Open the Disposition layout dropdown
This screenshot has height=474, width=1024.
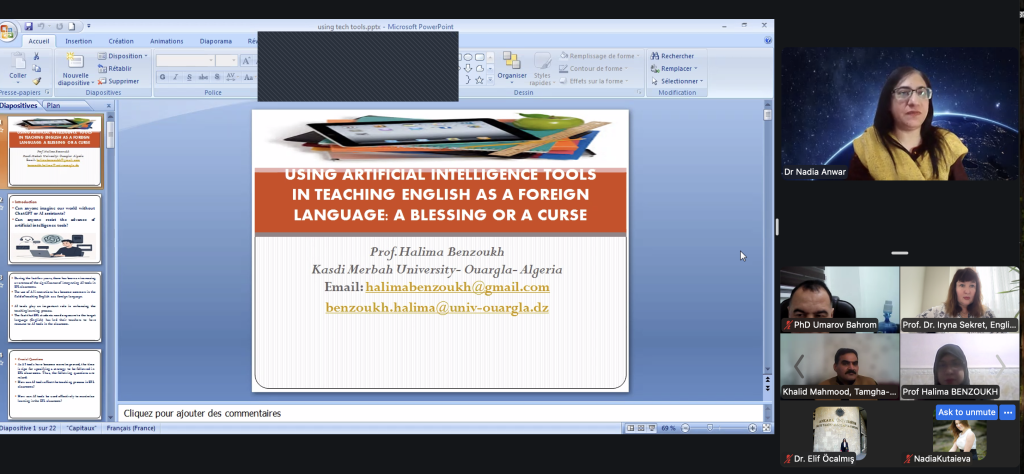[x=123, y=56]
